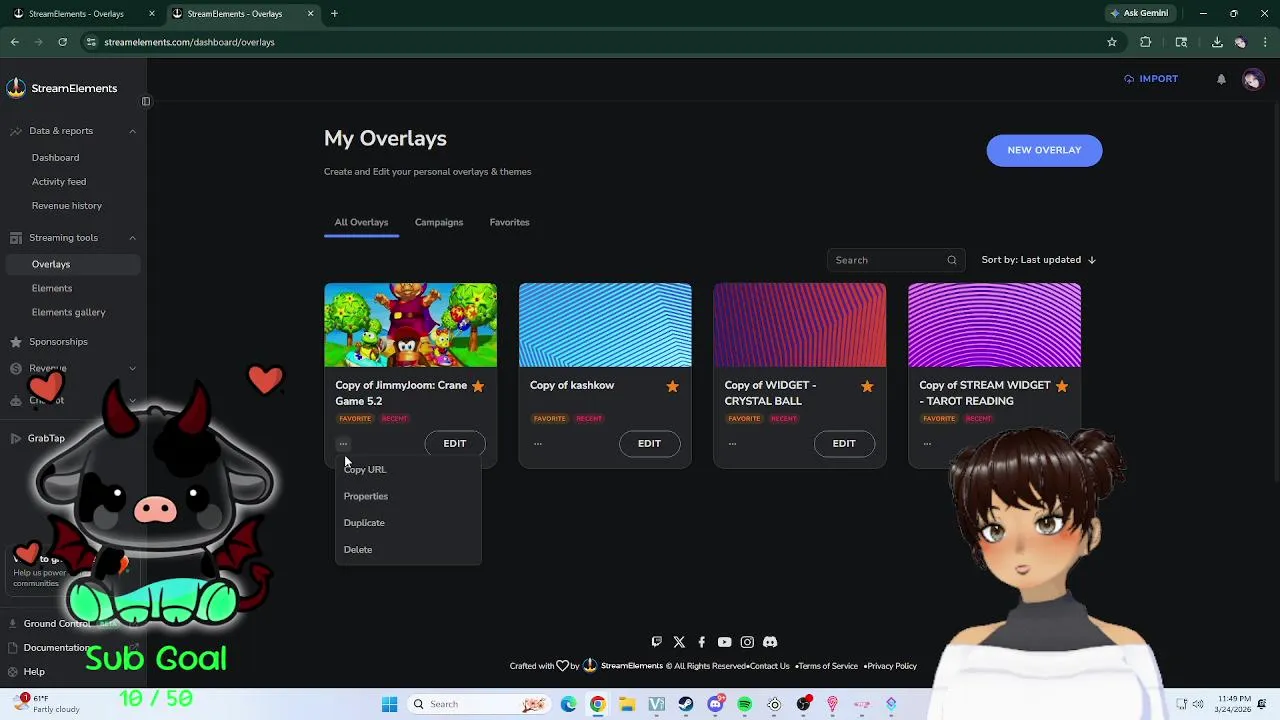
Task: Click the address bar URL
Action: (189, 42)
